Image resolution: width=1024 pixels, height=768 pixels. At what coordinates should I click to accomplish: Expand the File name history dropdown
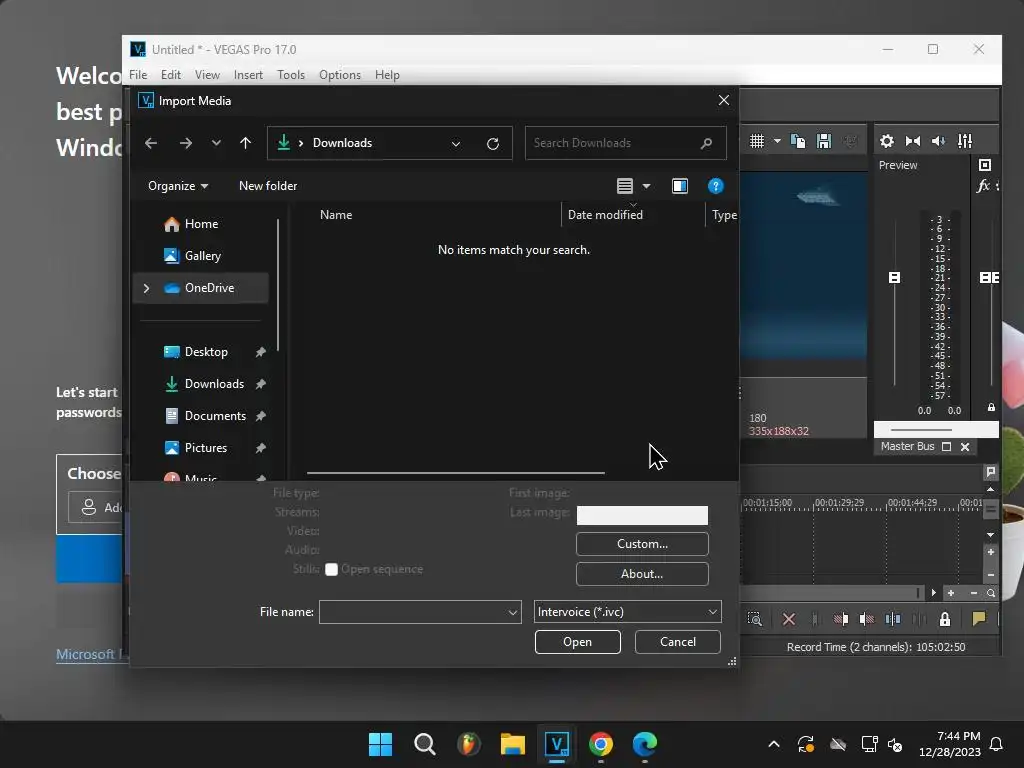(513, 613)
